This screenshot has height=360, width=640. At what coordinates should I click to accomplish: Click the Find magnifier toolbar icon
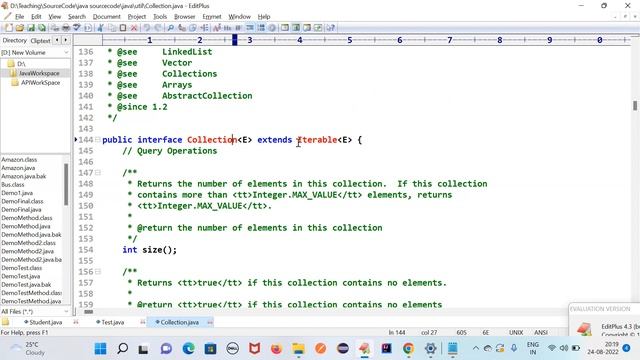pyautogui.click(x=171, y=28)
